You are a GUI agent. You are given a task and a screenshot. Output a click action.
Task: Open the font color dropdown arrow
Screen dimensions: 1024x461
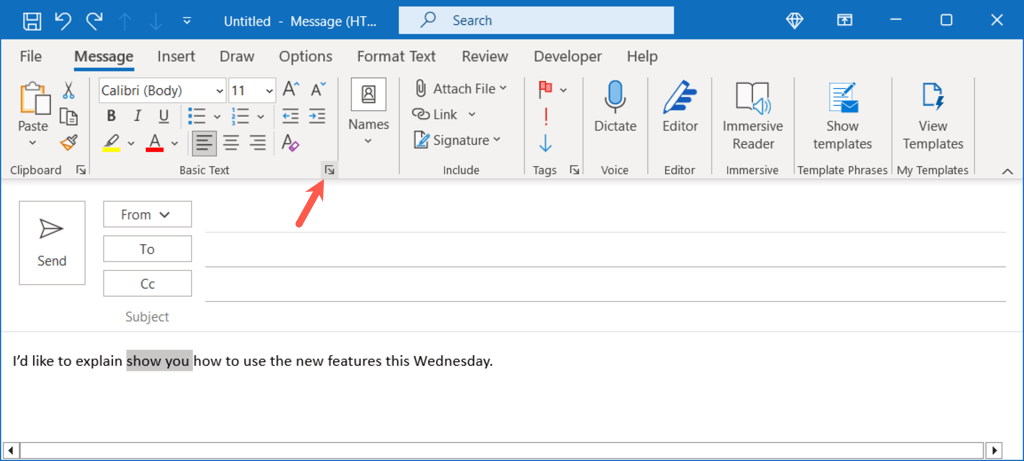174,142
